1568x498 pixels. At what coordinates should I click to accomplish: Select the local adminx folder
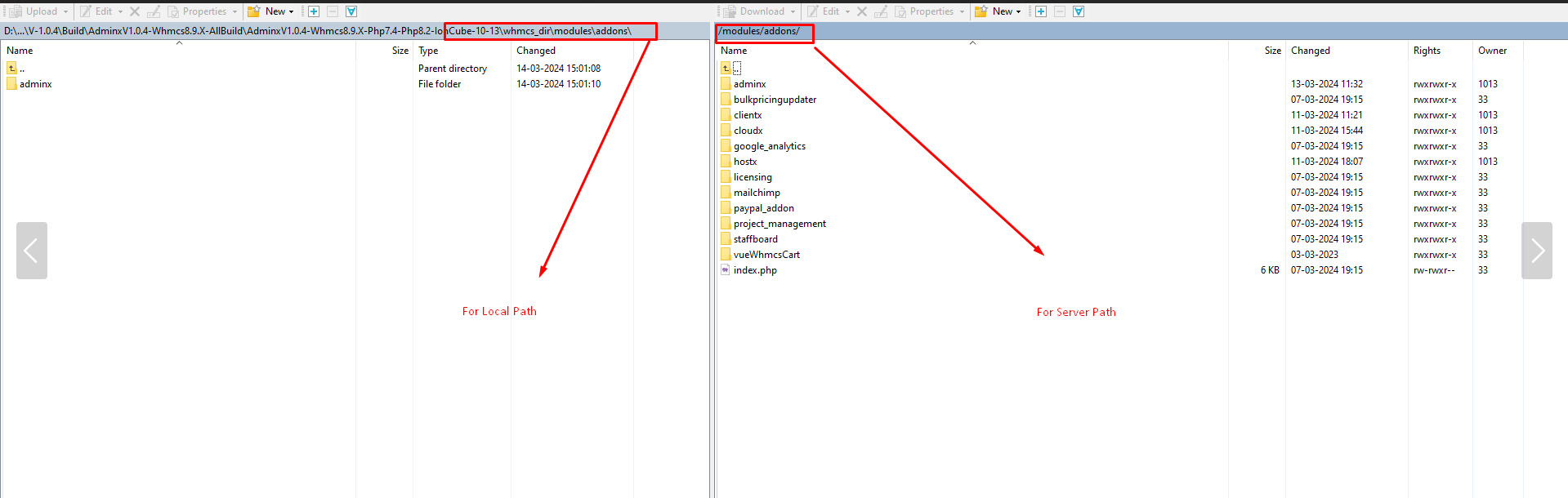pyautogui.click(x=35, y=84)
